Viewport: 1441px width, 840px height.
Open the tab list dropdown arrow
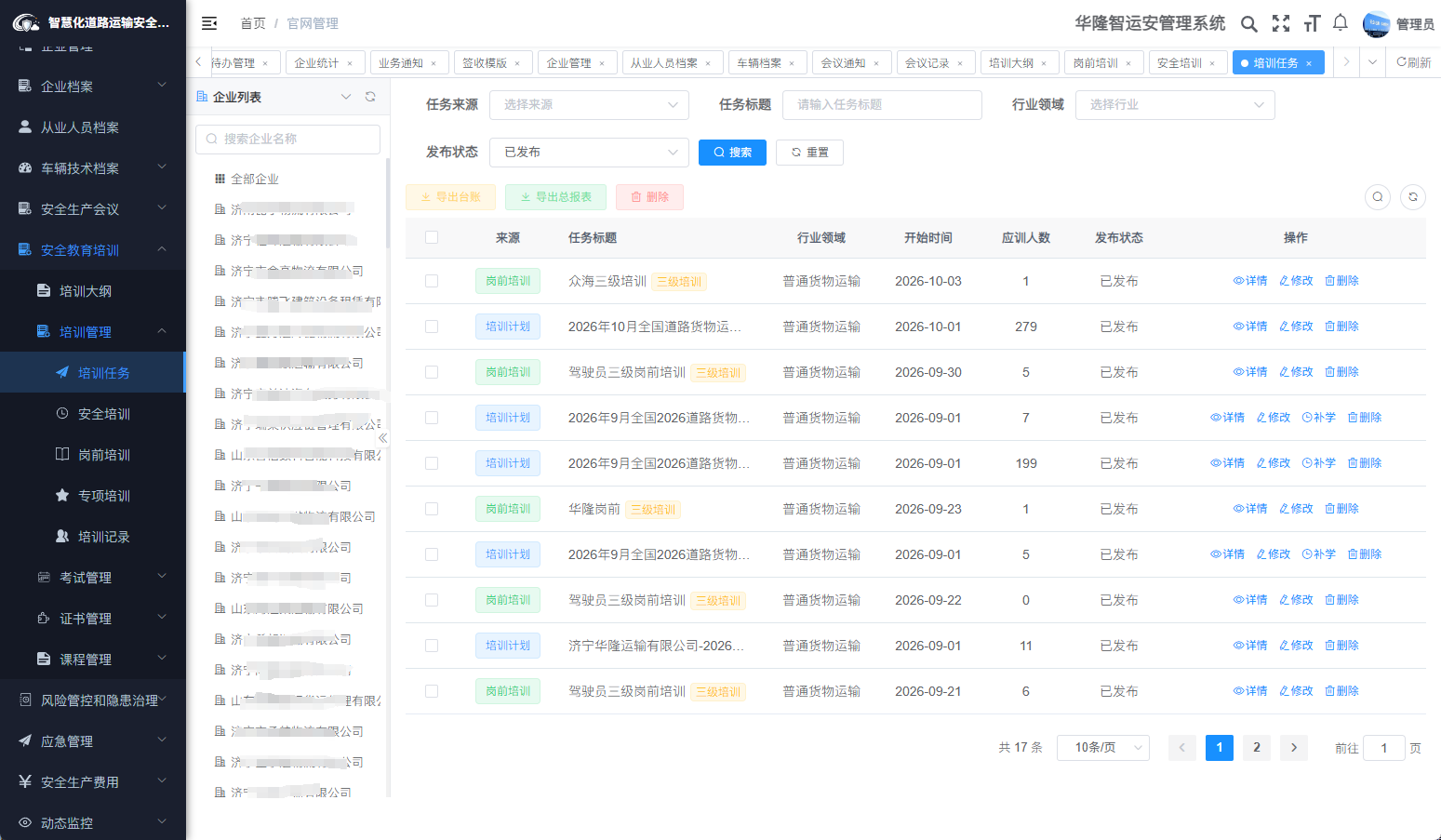pyautogui.click(x=1372, y=62)
